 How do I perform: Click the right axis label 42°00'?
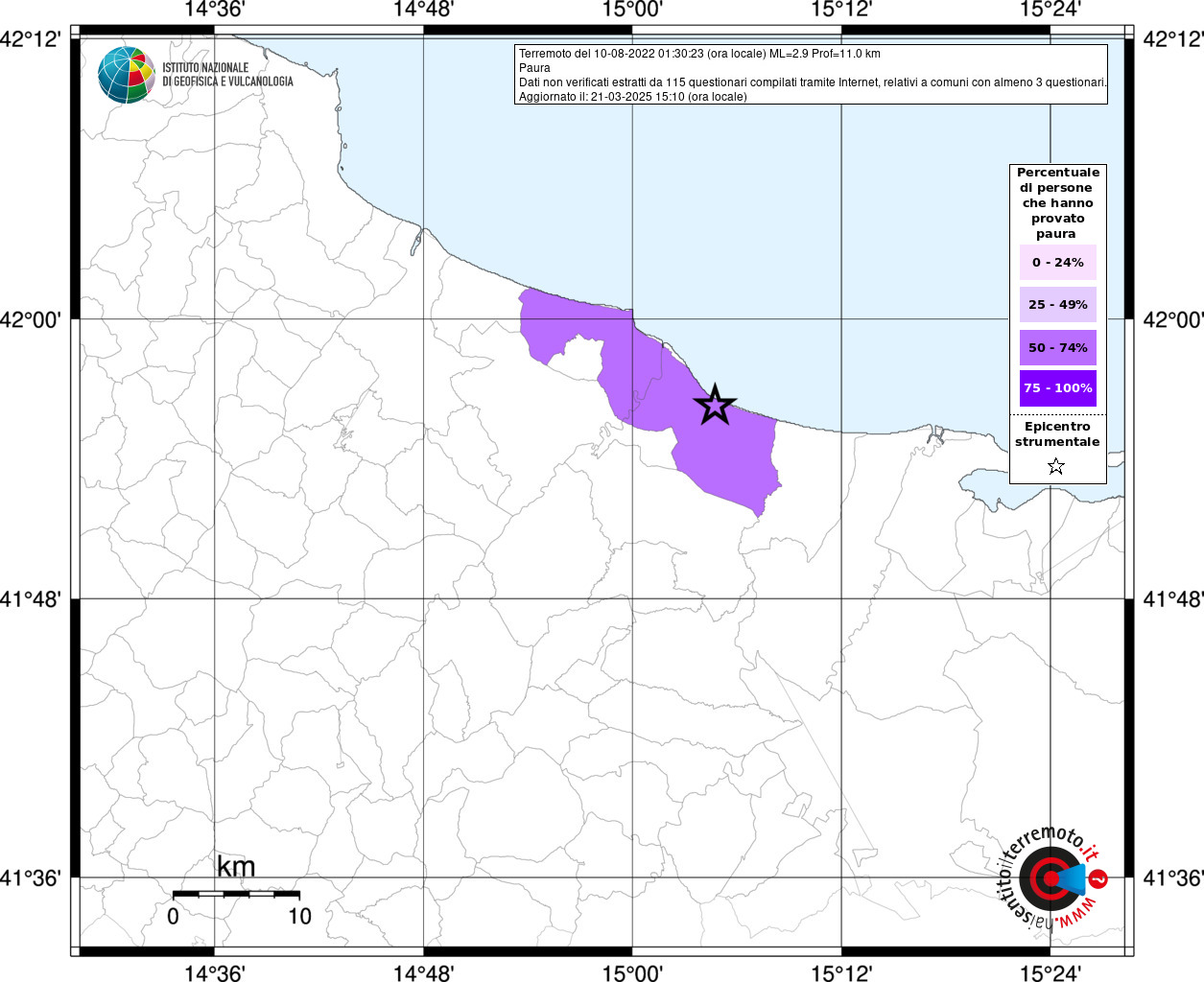1173,319
